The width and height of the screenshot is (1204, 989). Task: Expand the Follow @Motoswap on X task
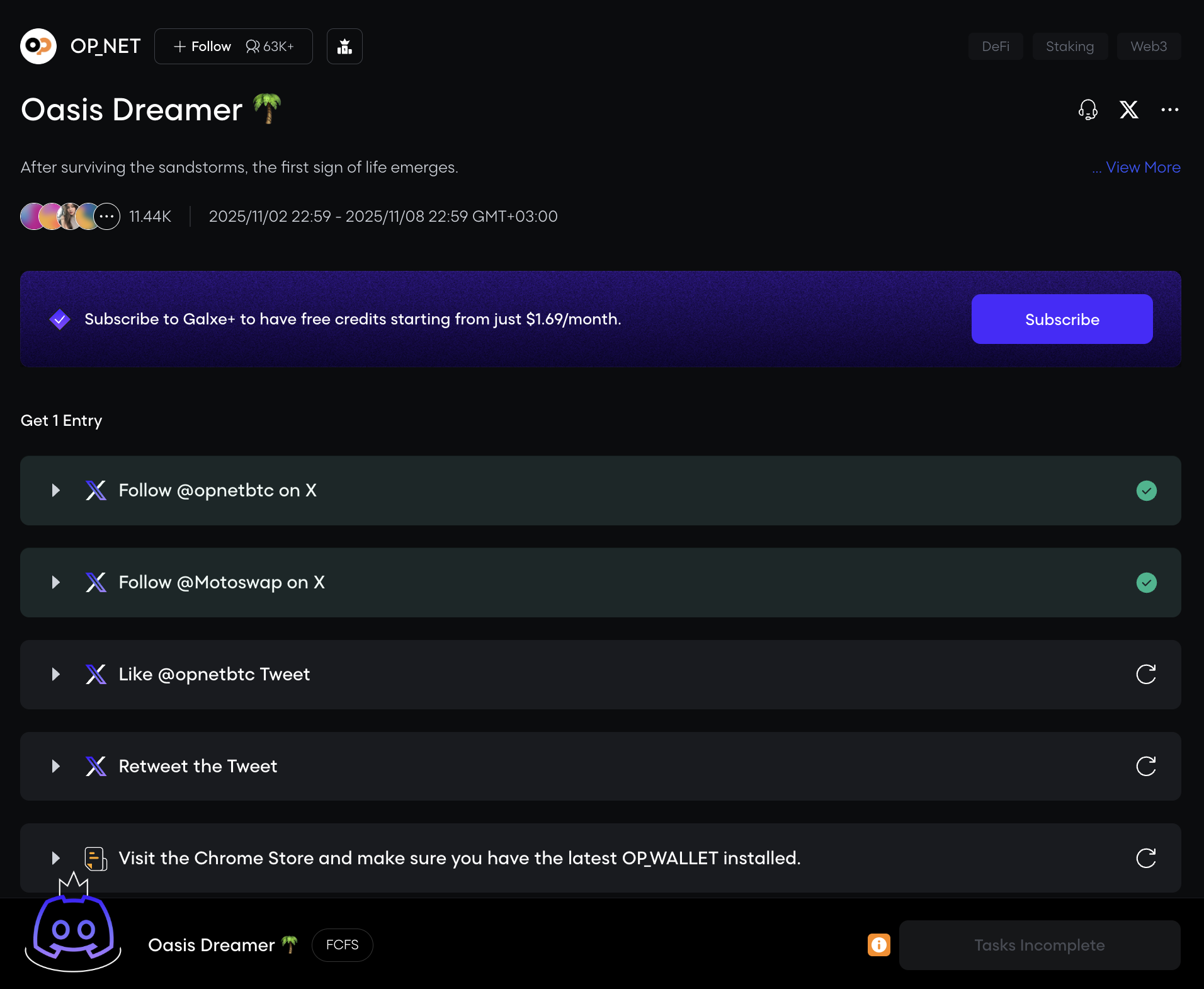click(x=56, y=583)
